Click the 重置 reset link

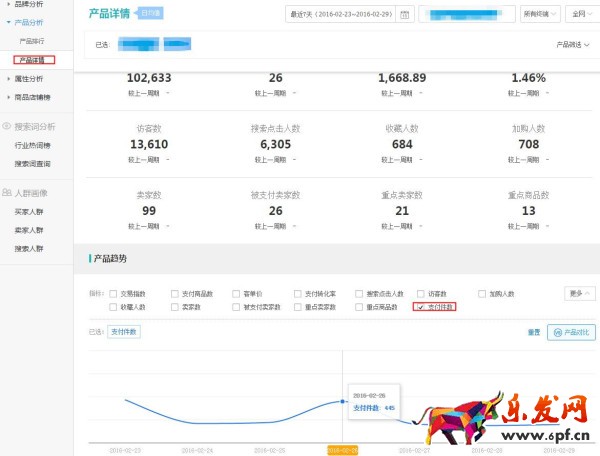(533, 331)
